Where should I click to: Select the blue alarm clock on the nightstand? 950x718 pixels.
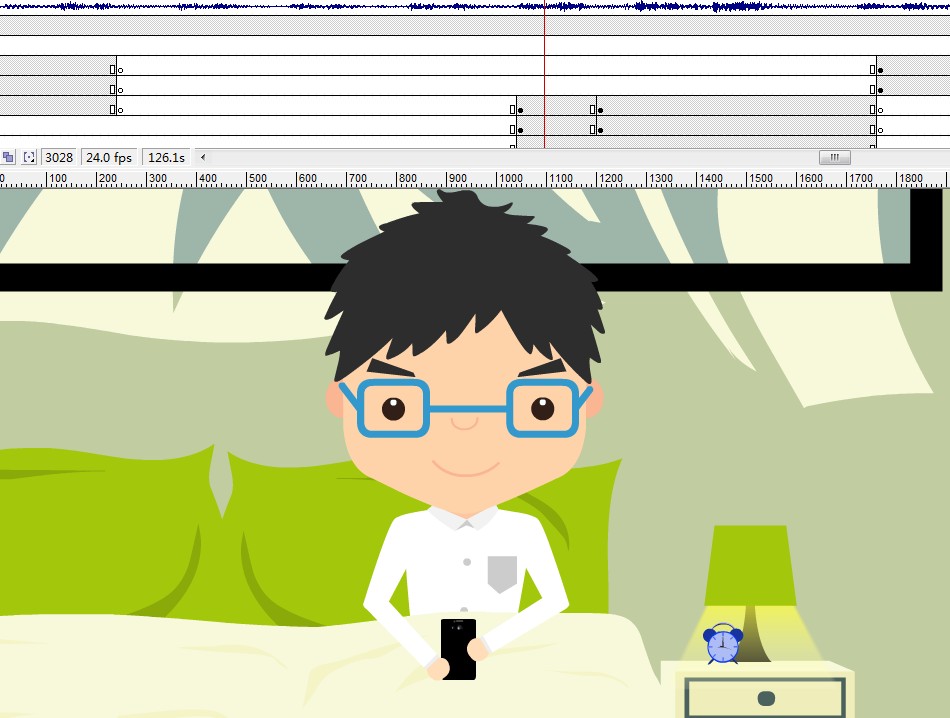(x=722, y=644)
